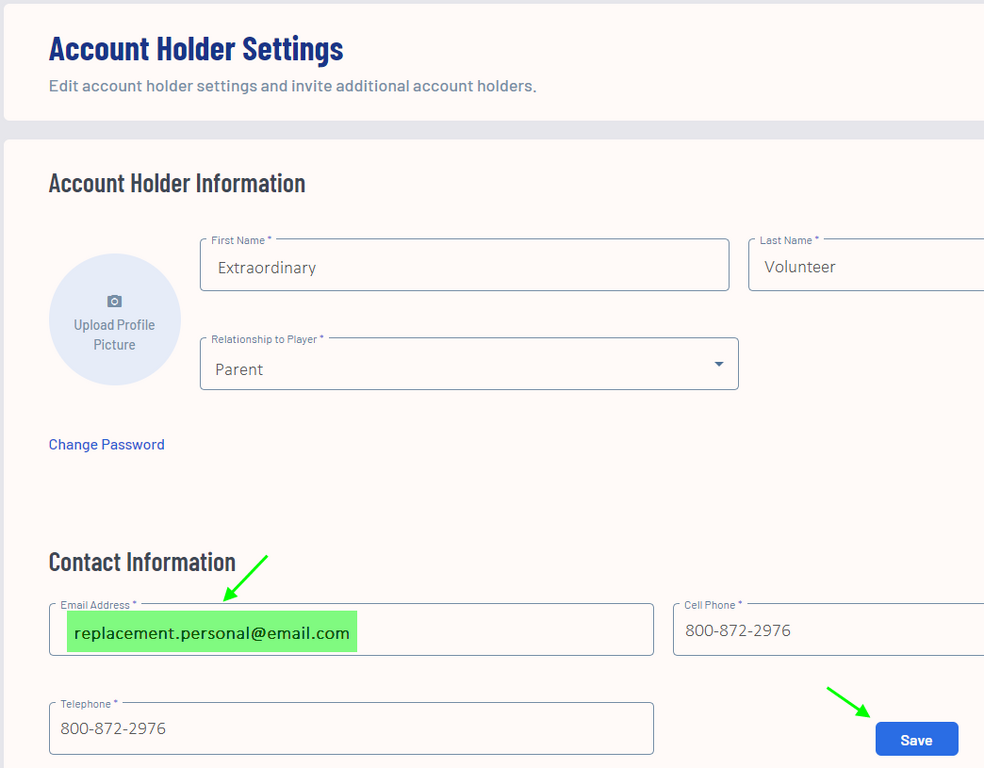The width and height of the screenshot is (984, 768).
Task: Focus the First Name field containing Extraordinary
Action: tap(464, 267)
